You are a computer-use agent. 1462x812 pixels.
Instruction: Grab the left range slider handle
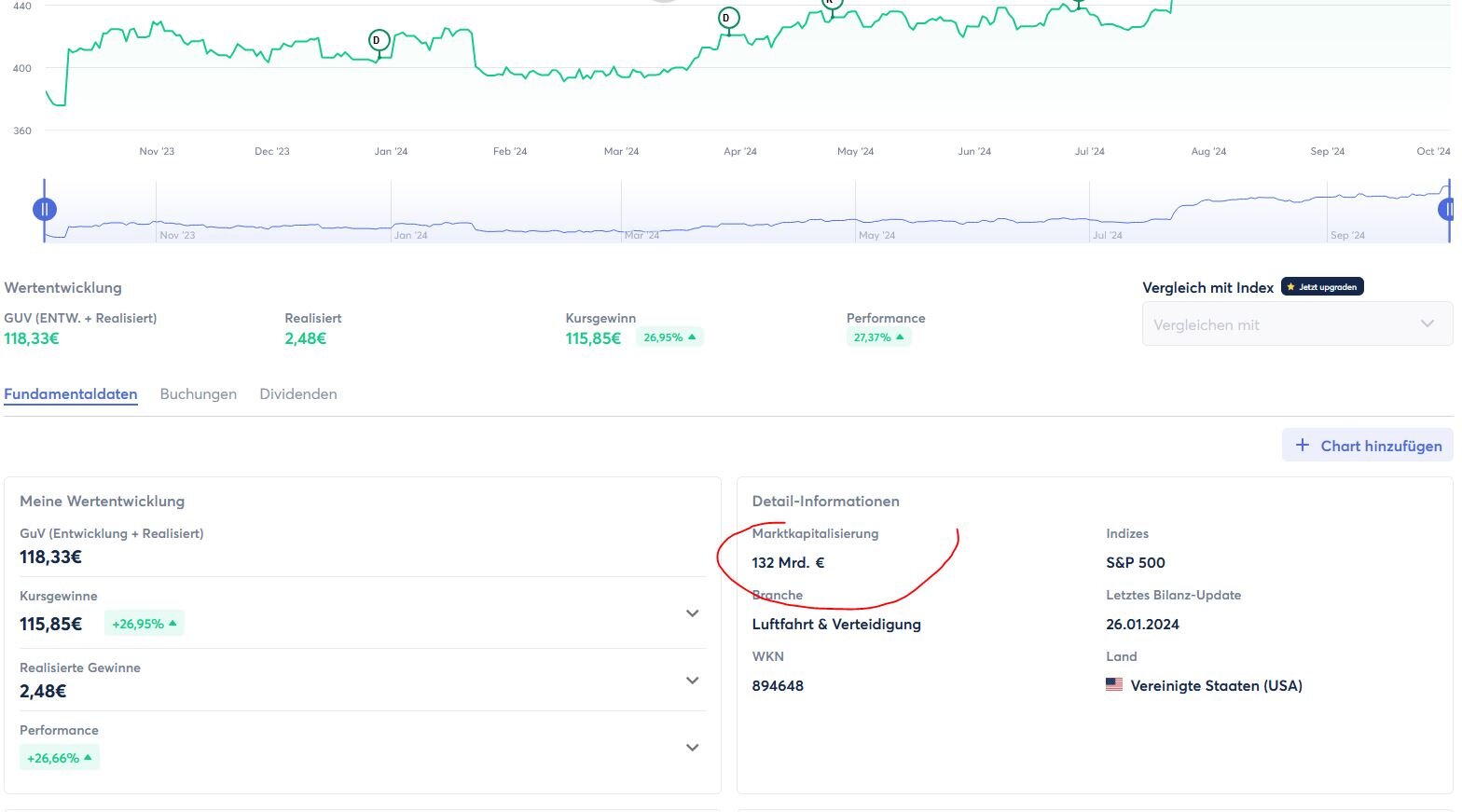click(45, 210)
